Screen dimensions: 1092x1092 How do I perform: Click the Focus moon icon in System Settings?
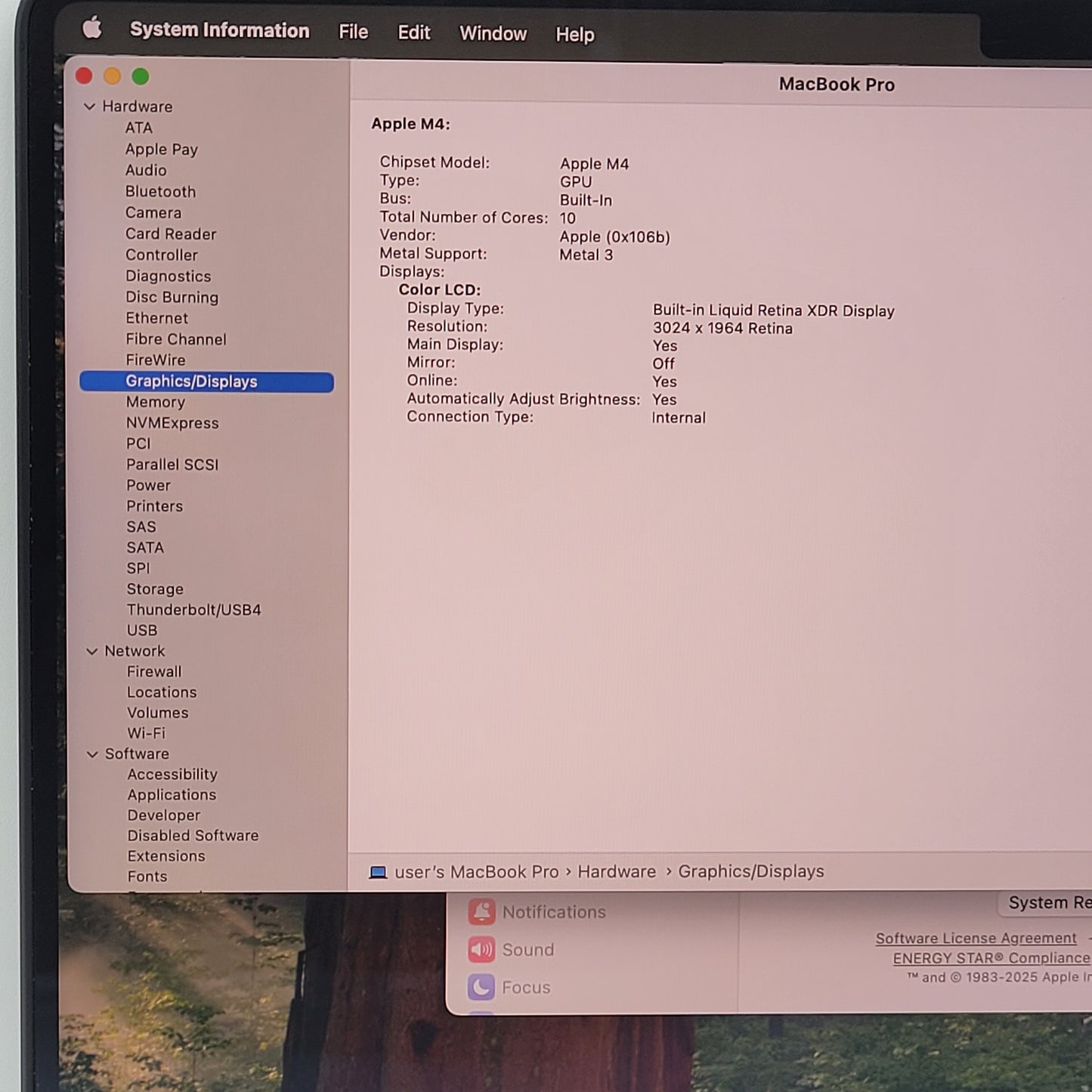pyautogui.click(x=481, y=987)
